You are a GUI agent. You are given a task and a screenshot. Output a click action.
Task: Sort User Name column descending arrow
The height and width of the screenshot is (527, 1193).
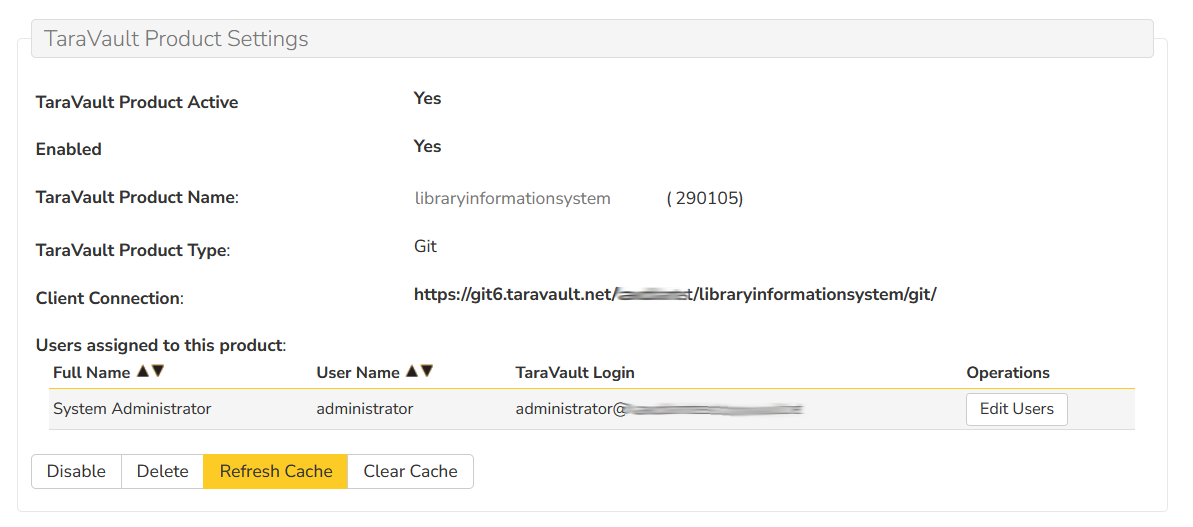click(x=427, y=372)
